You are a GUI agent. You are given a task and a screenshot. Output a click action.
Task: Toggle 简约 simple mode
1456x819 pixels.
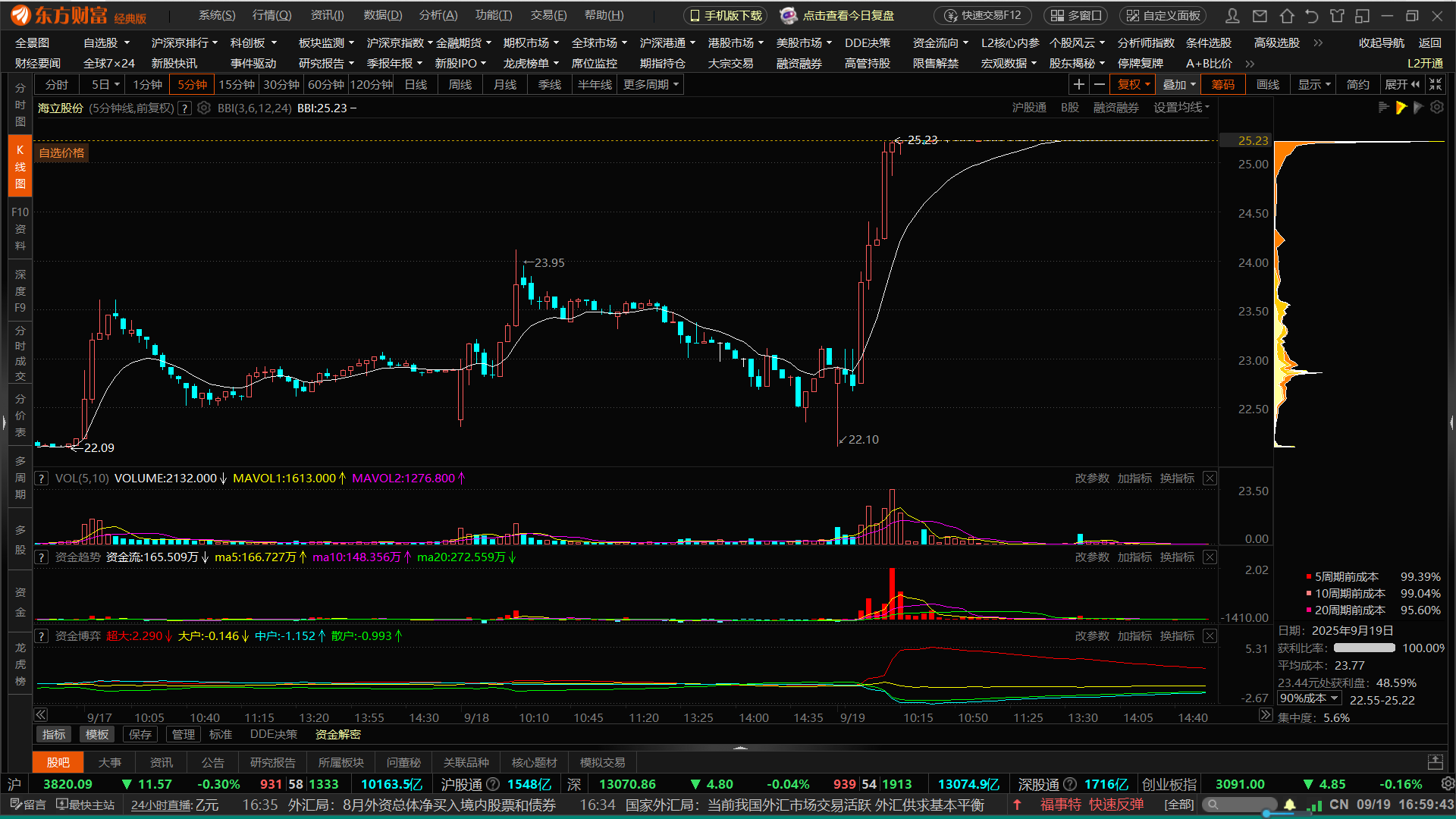(1357, 84)
